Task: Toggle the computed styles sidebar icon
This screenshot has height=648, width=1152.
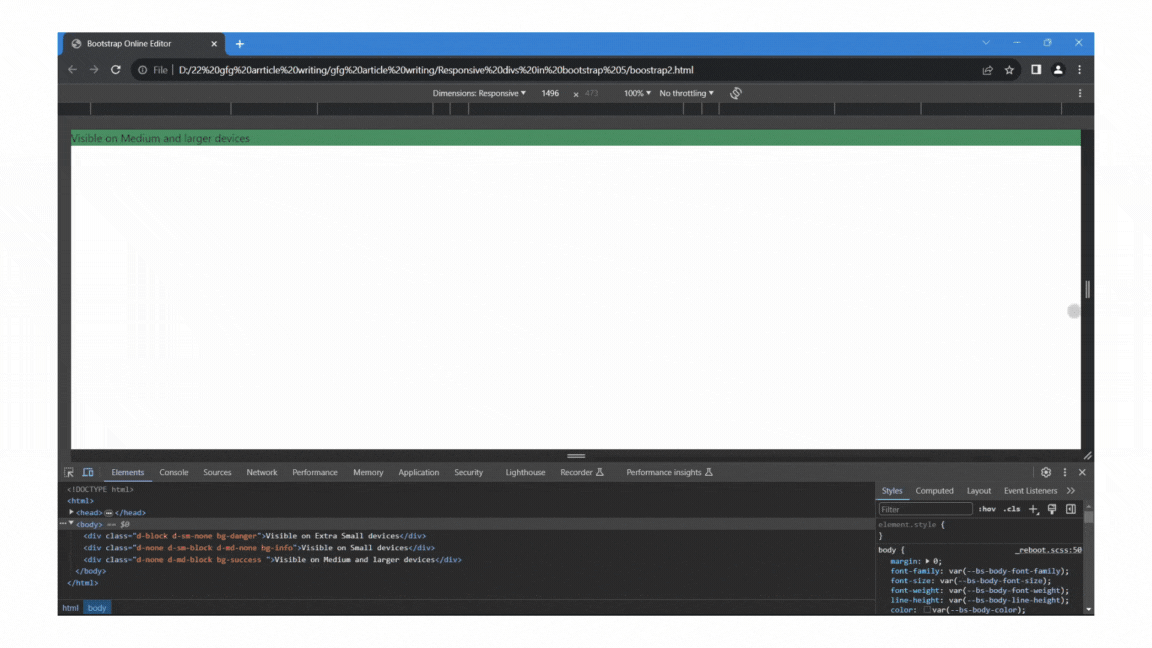Action: point(1071,509)
